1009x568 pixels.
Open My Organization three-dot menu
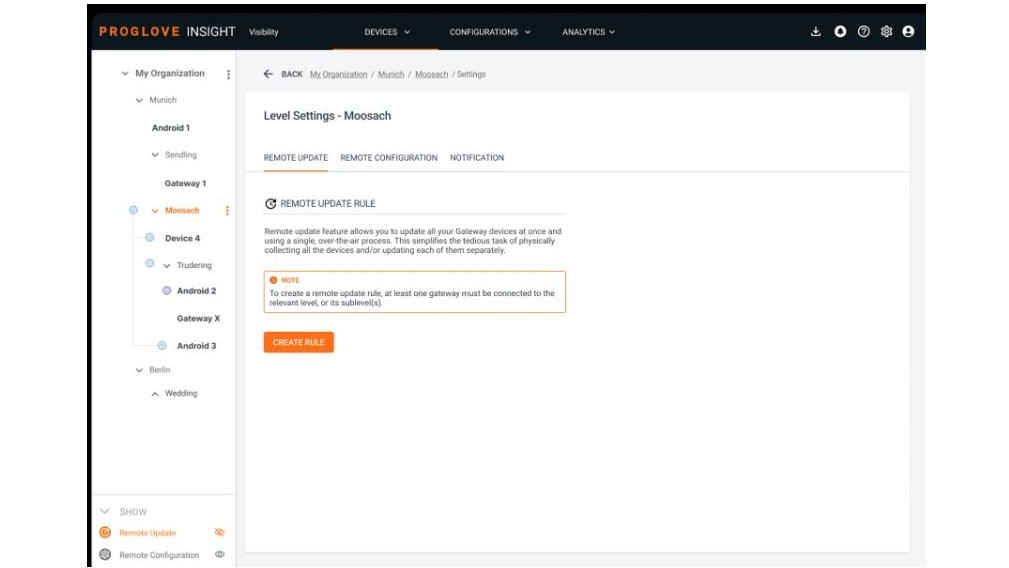click(x=228, y=74)
